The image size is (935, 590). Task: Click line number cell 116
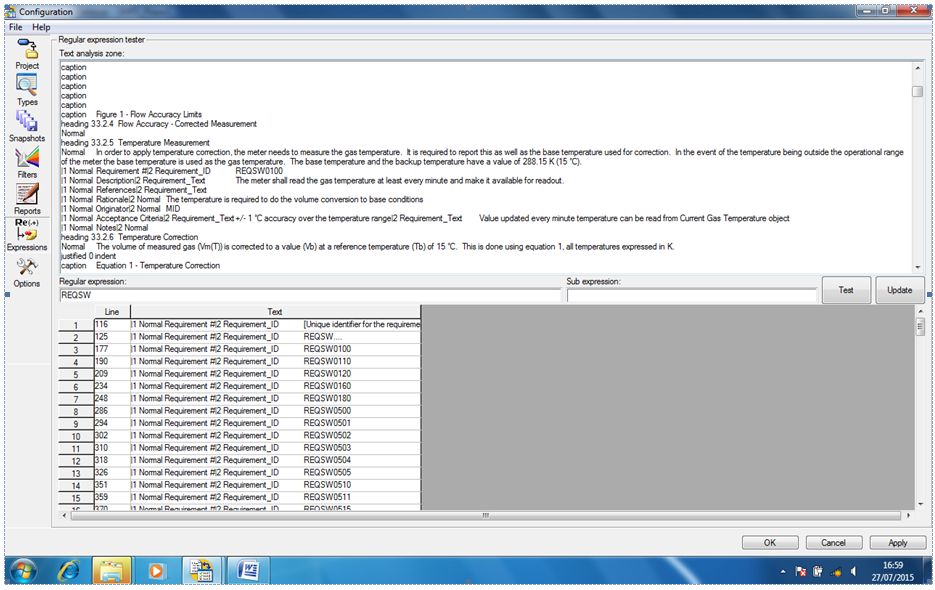coord(112,325)
